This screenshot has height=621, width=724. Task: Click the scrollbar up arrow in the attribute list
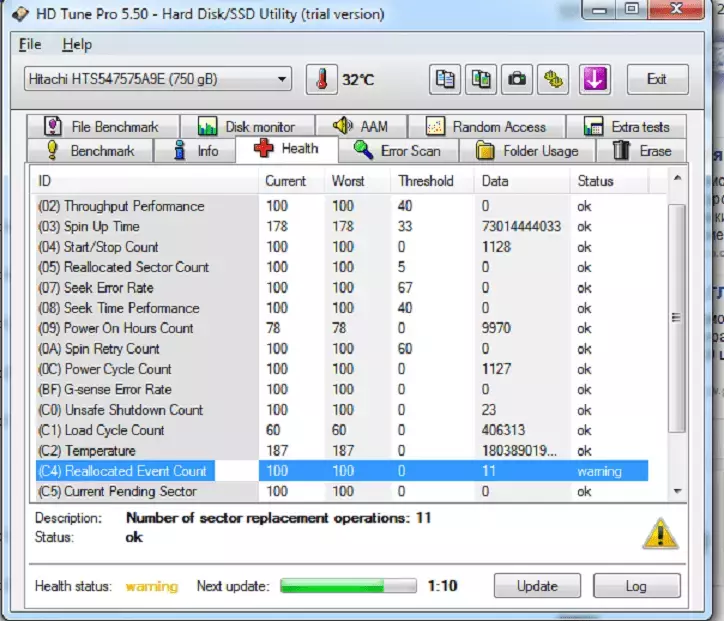point(677,178)
